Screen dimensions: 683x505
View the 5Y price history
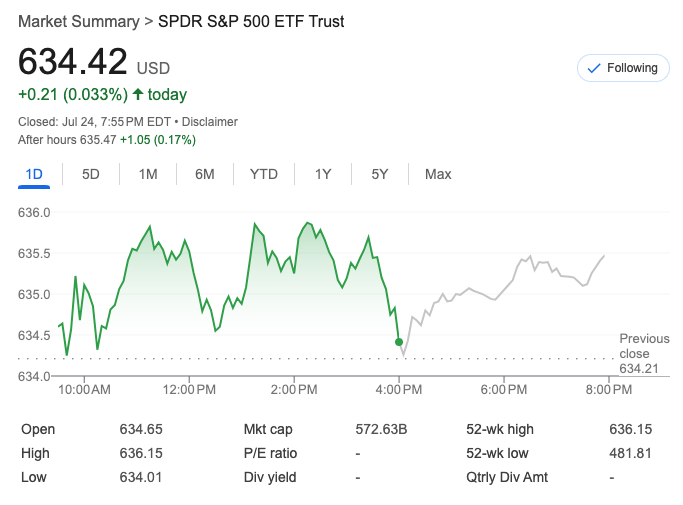tap(380, 174)
